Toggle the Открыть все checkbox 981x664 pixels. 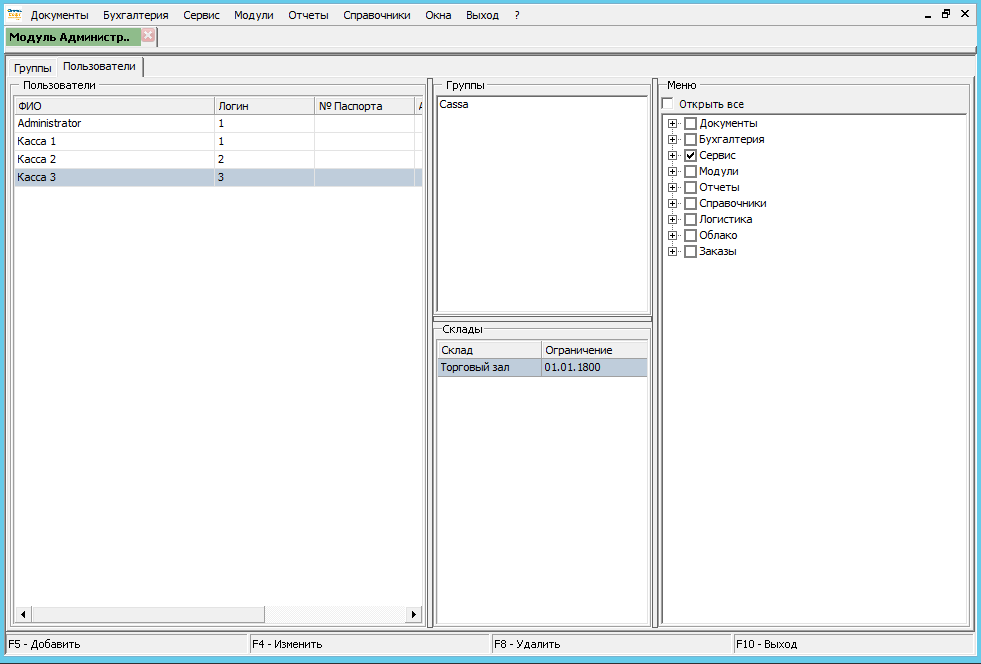668,104
